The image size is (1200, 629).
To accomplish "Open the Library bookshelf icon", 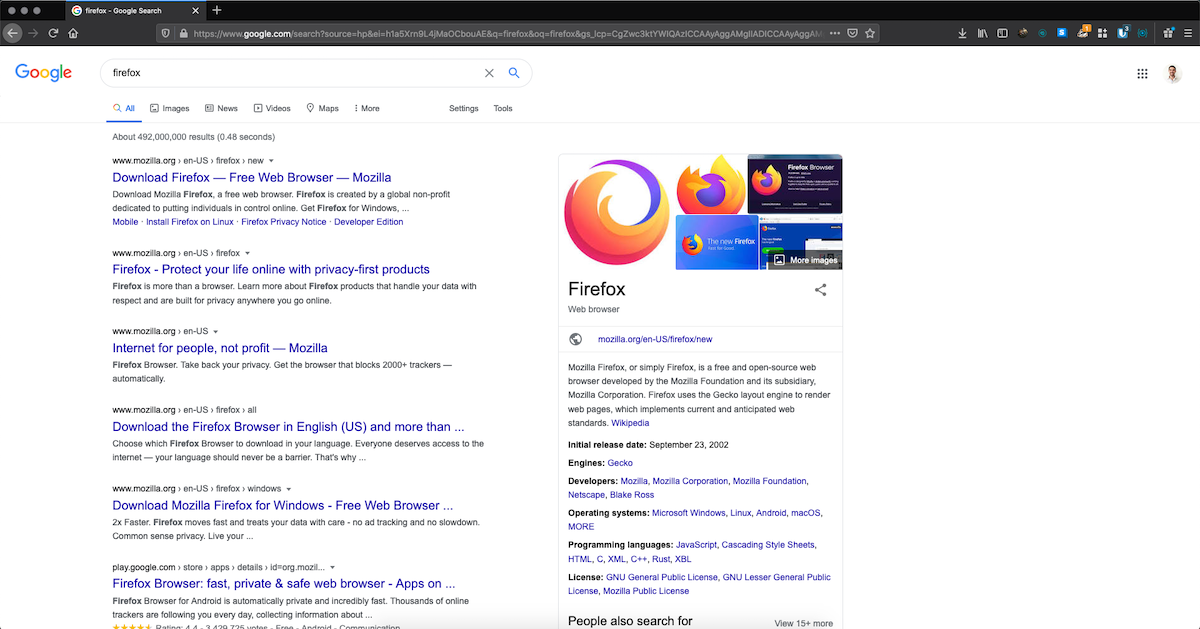I will click(x=983, y=33).
